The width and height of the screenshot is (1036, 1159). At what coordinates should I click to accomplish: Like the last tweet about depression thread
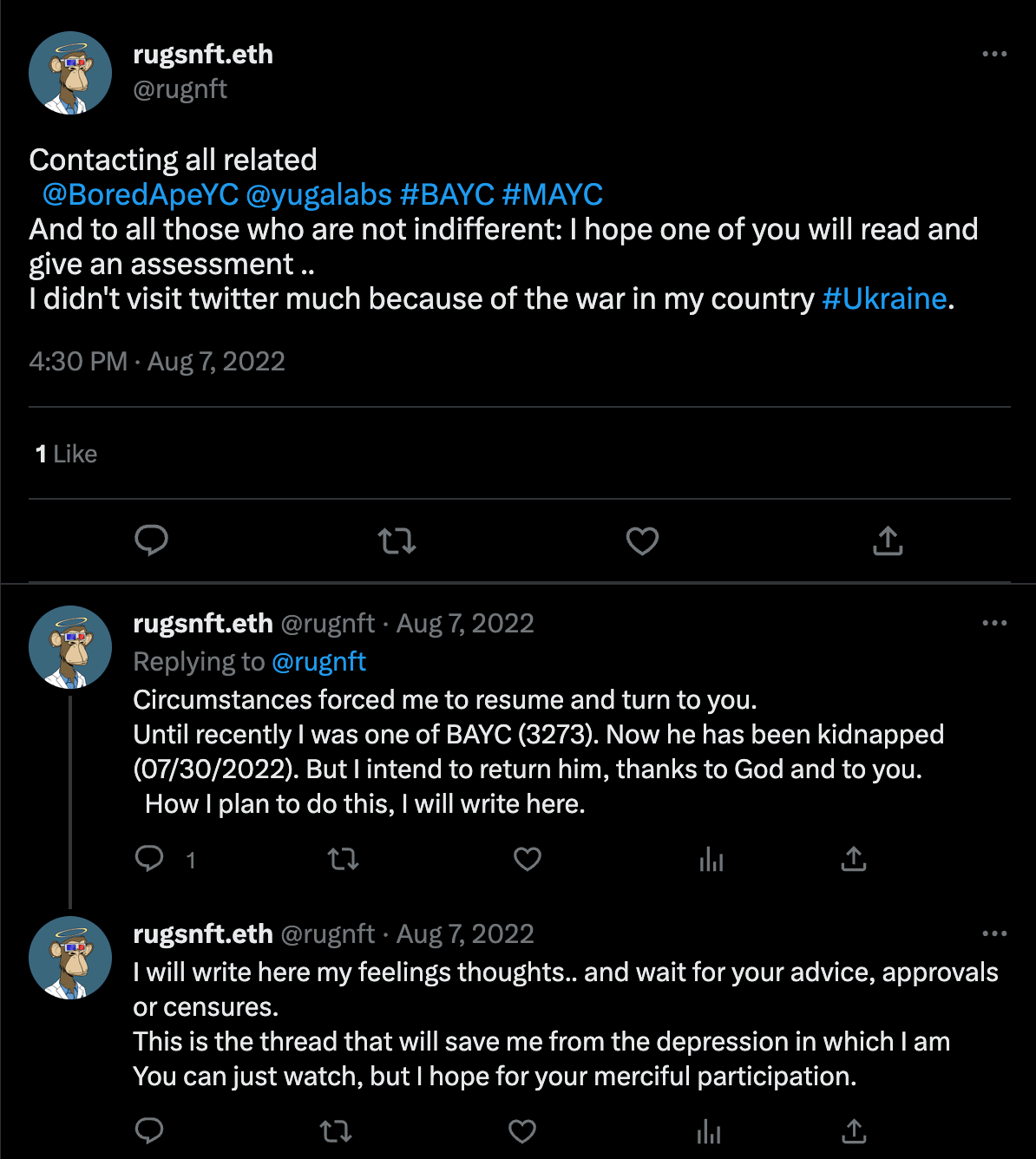(x=521, y=1131)
